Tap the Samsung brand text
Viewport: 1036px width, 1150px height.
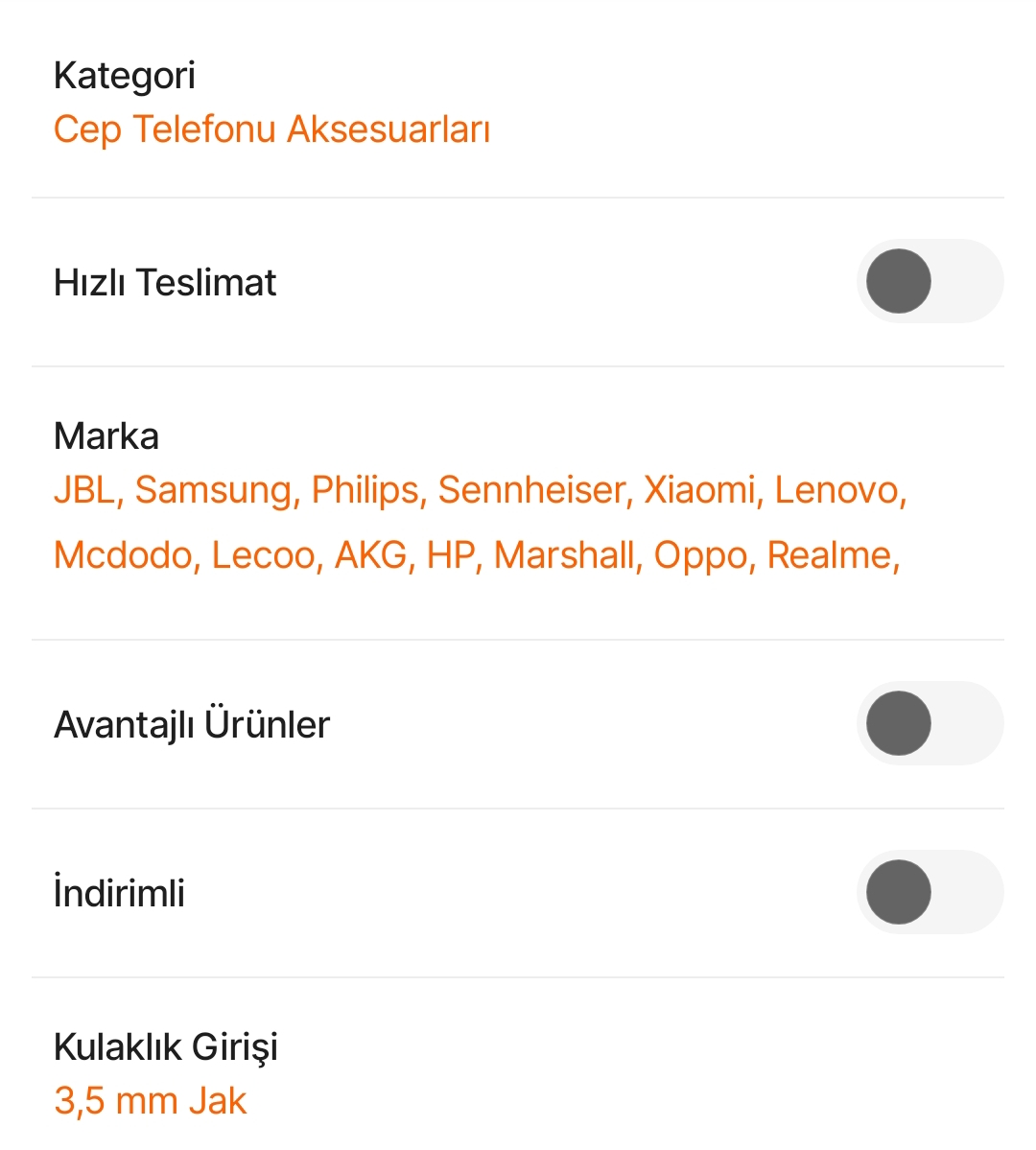213,490
